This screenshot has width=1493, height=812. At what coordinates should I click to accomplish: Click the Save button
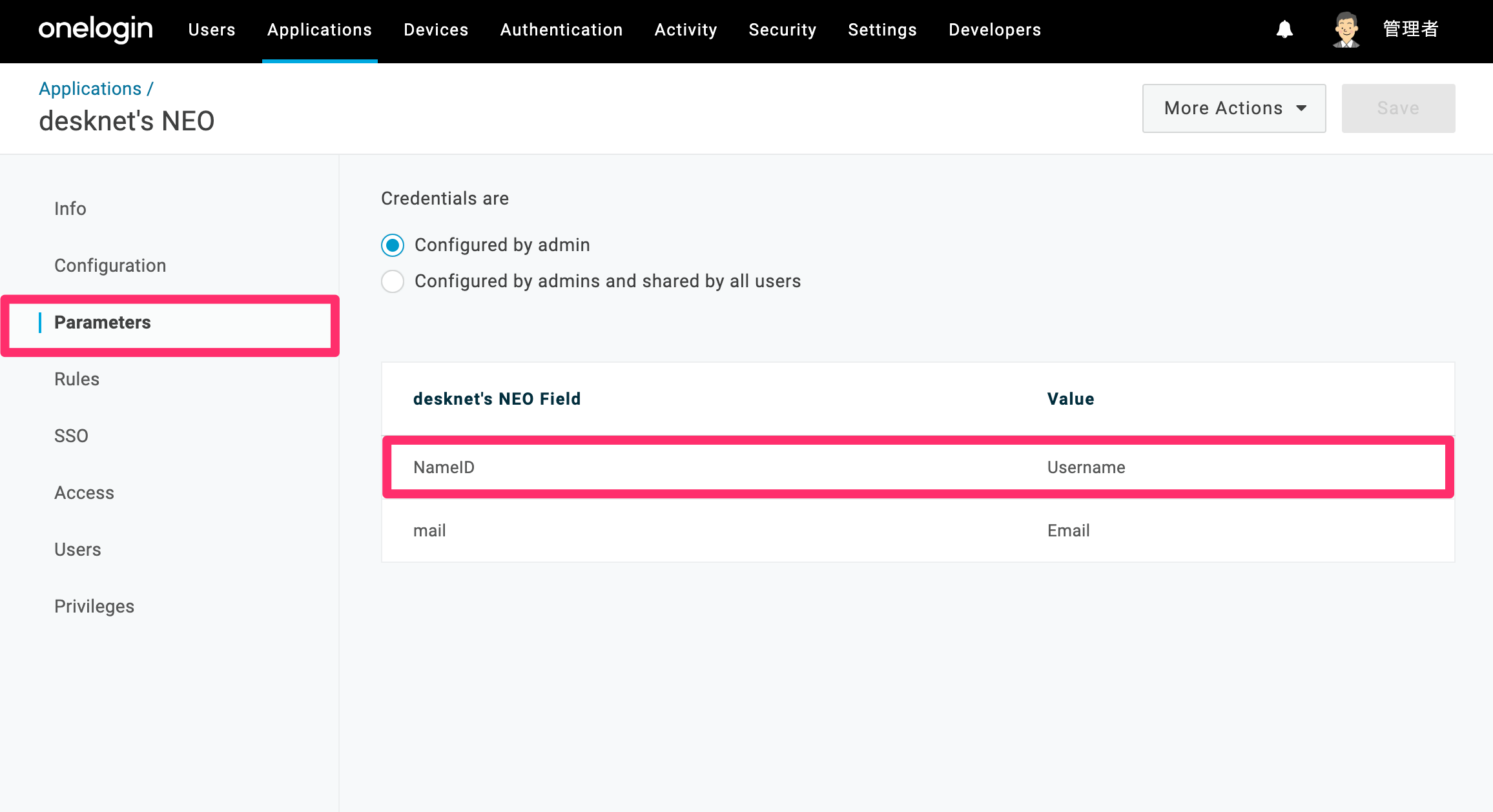[1399, 108]
